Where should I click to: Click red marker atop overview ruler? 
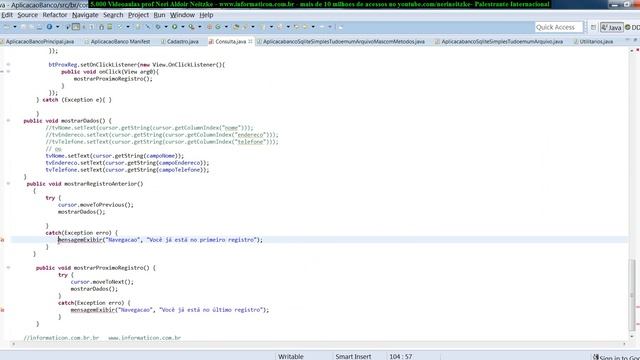point(637,50)
